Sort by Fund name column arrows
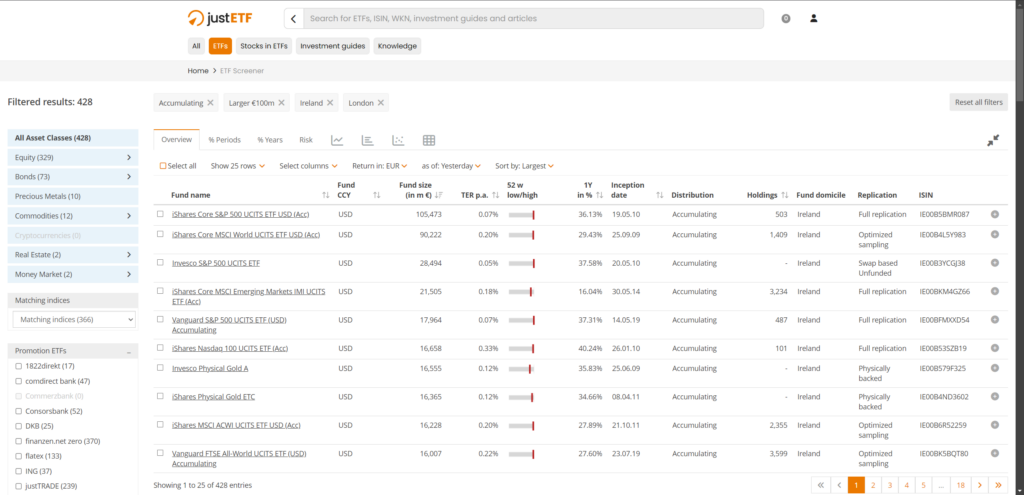The image size is (1024, 495). 326,195
